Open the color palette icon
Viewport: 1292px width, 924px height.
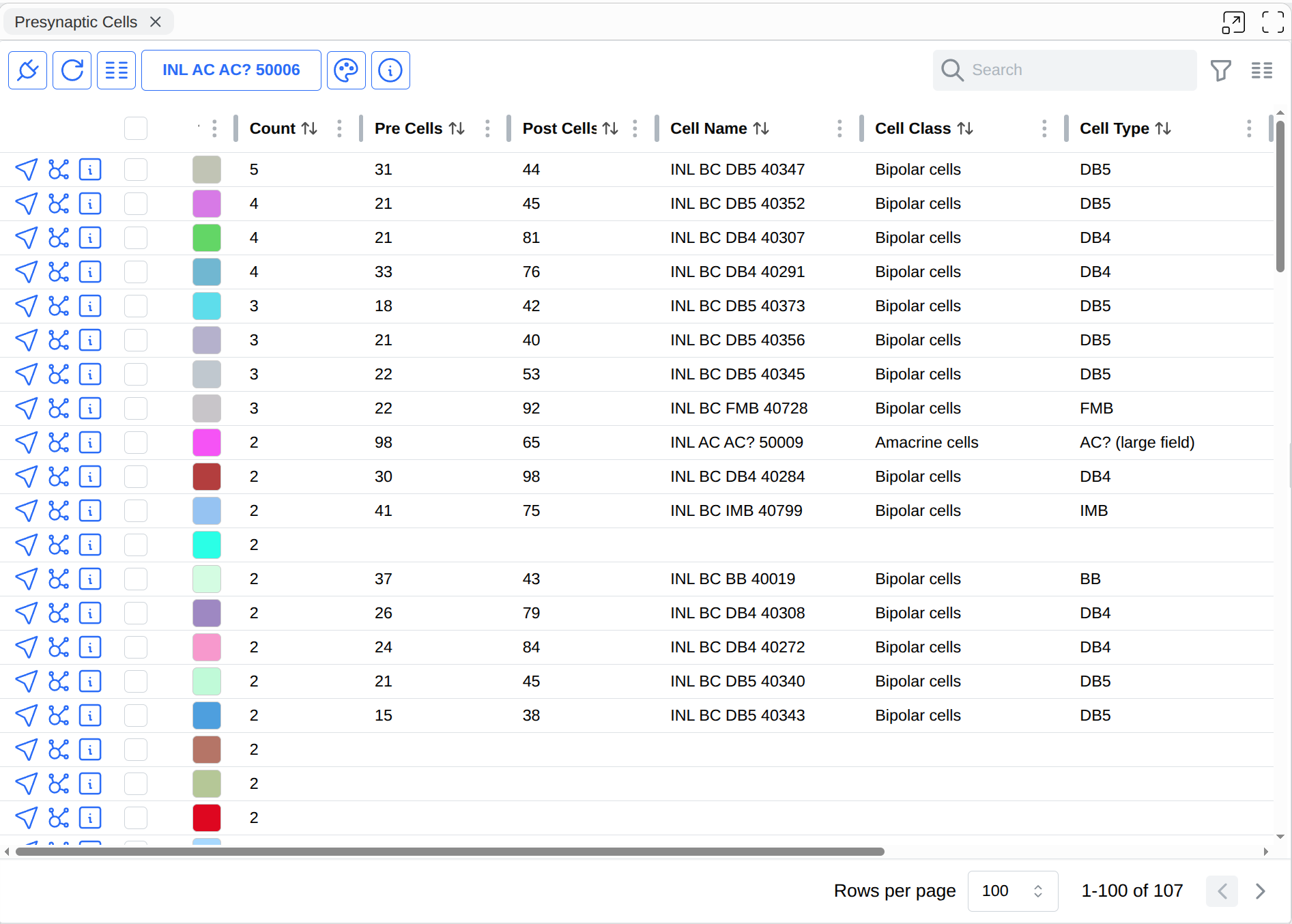click(x=346, y=70)
